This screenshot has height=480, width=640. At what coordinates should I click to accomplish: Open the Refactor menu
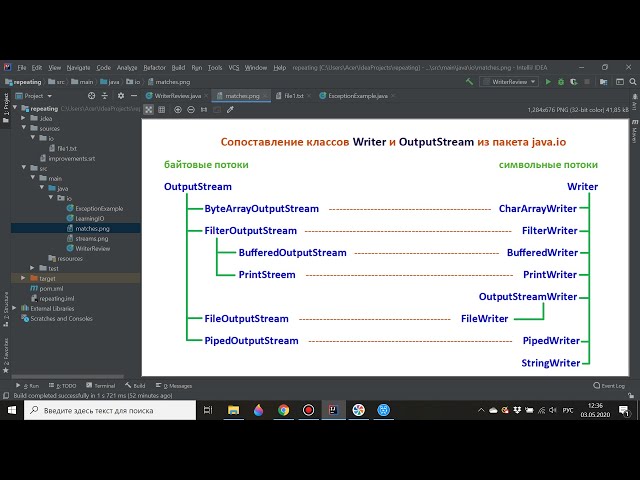pos(154,67)
